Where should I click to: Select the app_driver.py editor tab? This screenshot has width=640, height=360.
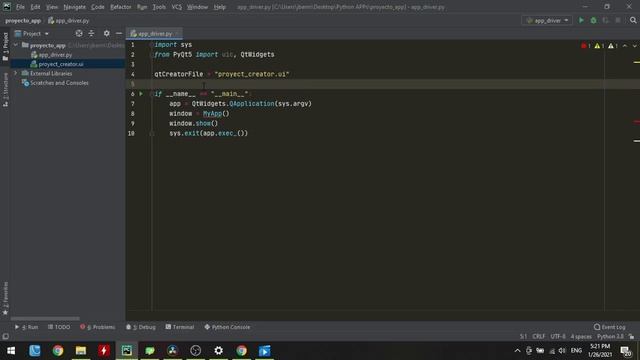154,33
